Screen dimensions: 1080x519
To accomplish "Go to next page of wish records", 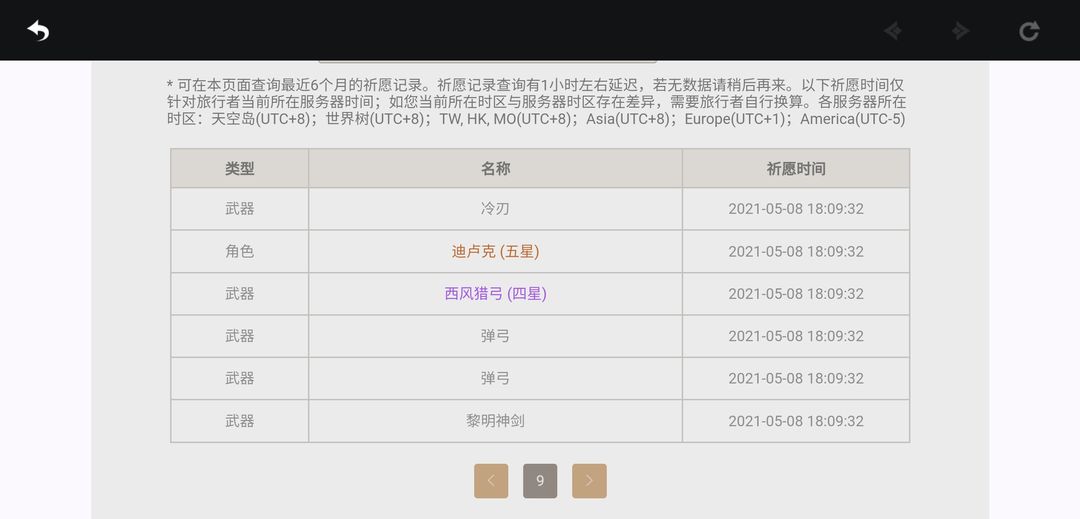I will point(589,480).
